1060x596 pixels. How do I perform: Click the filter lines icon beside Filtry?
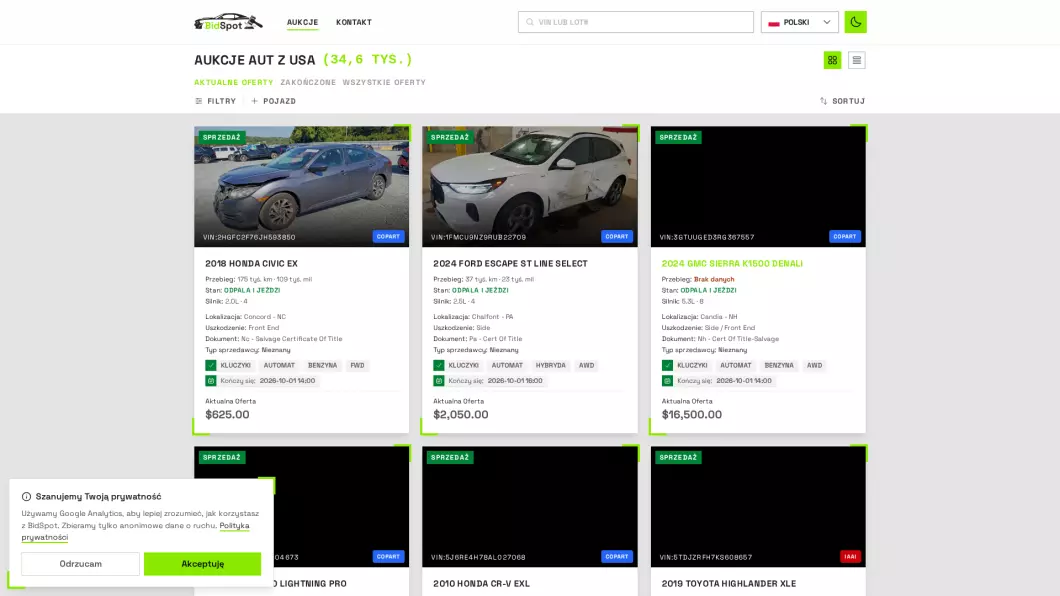pyautogui.click(x=199, y=101)
